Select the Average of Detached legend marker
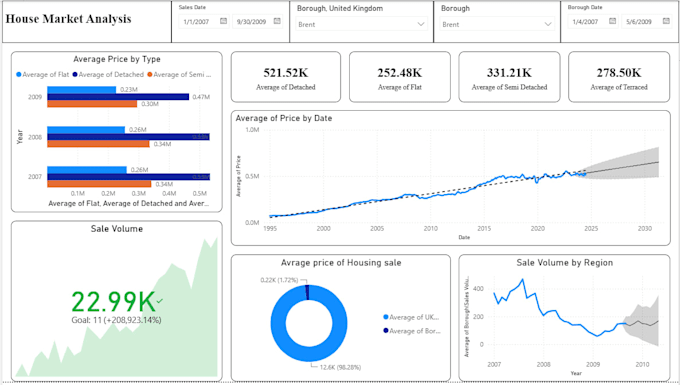Viewport: 680px width, 385px height. click(x=75, y=75)
